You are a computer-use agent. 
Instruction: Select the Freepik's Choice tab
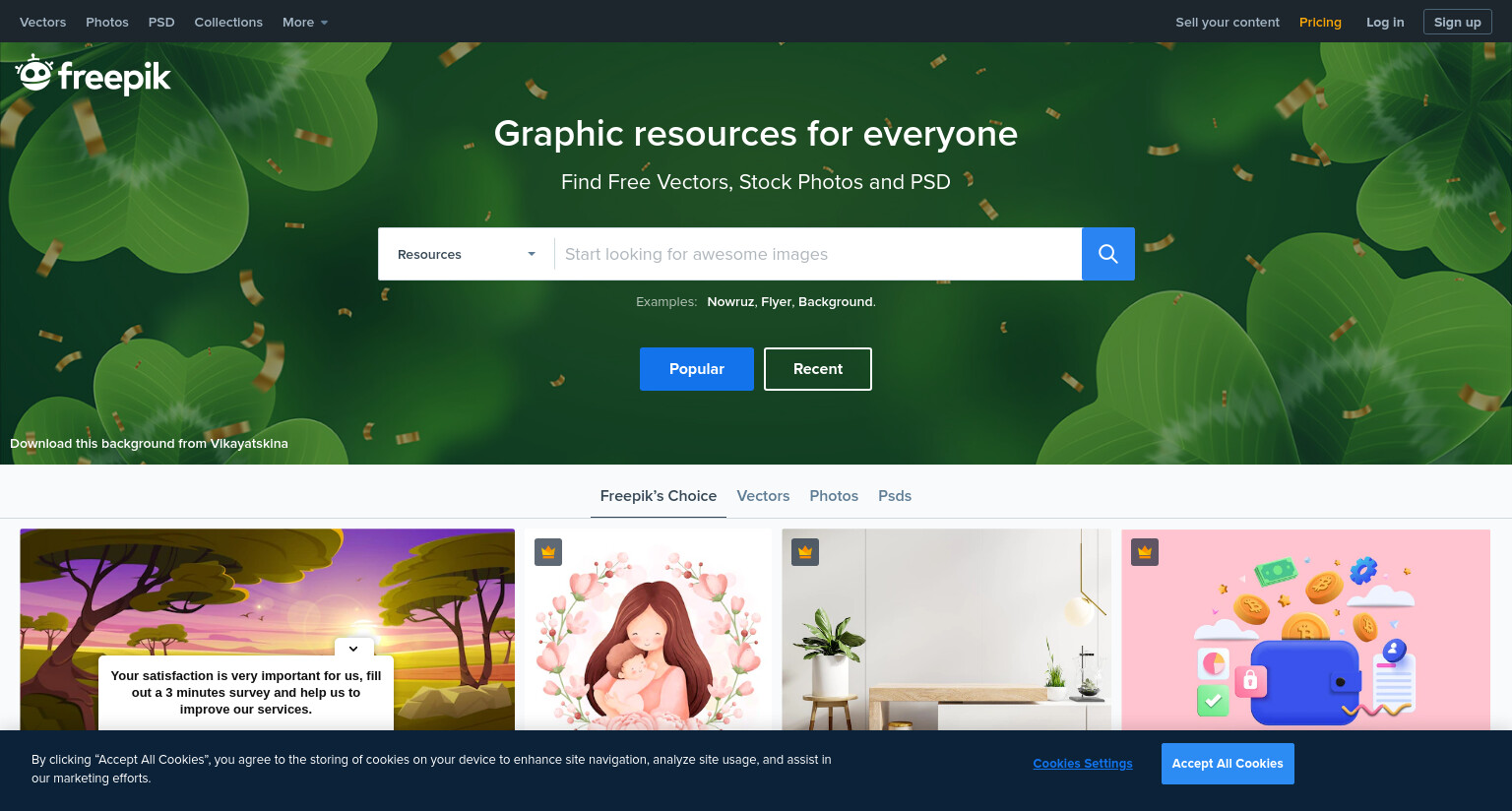click(659, 496)
